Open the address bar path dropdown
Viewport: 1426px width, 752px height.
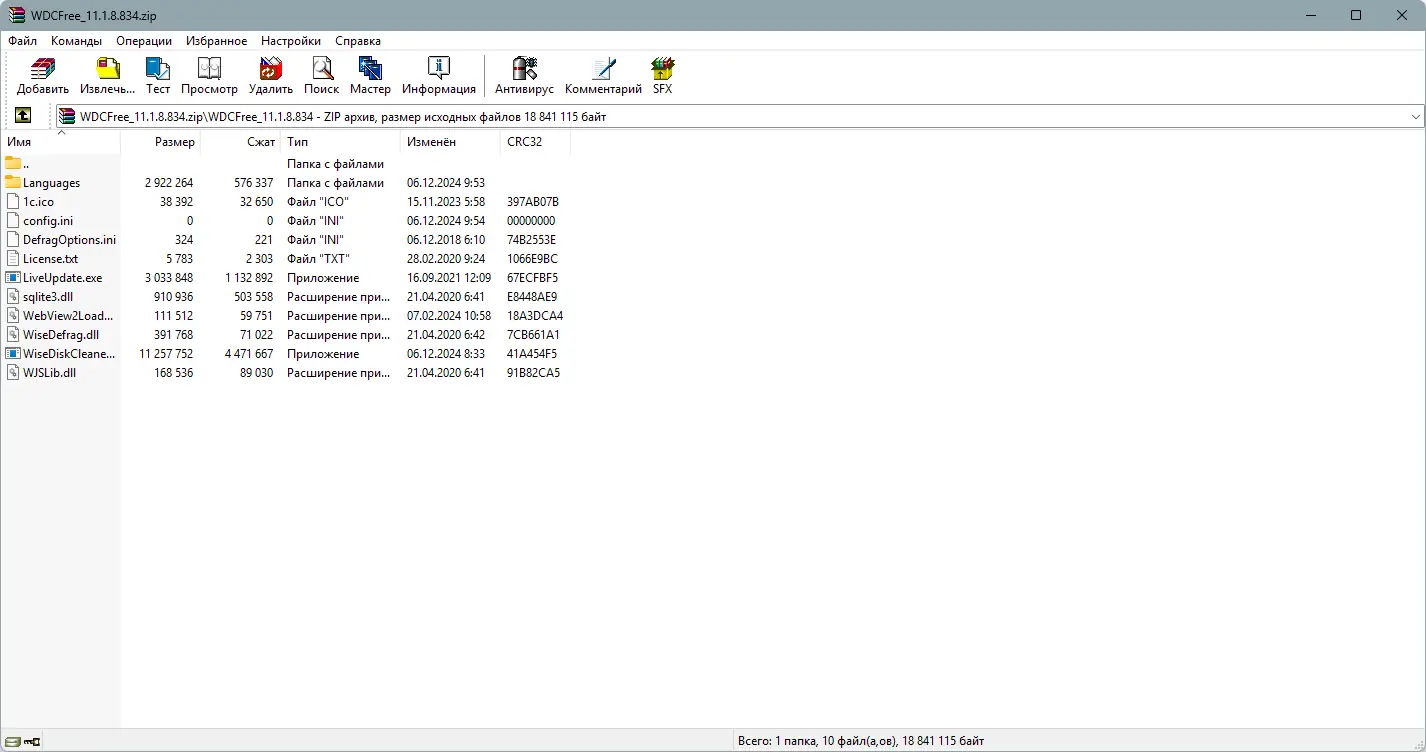point(1416,116)
